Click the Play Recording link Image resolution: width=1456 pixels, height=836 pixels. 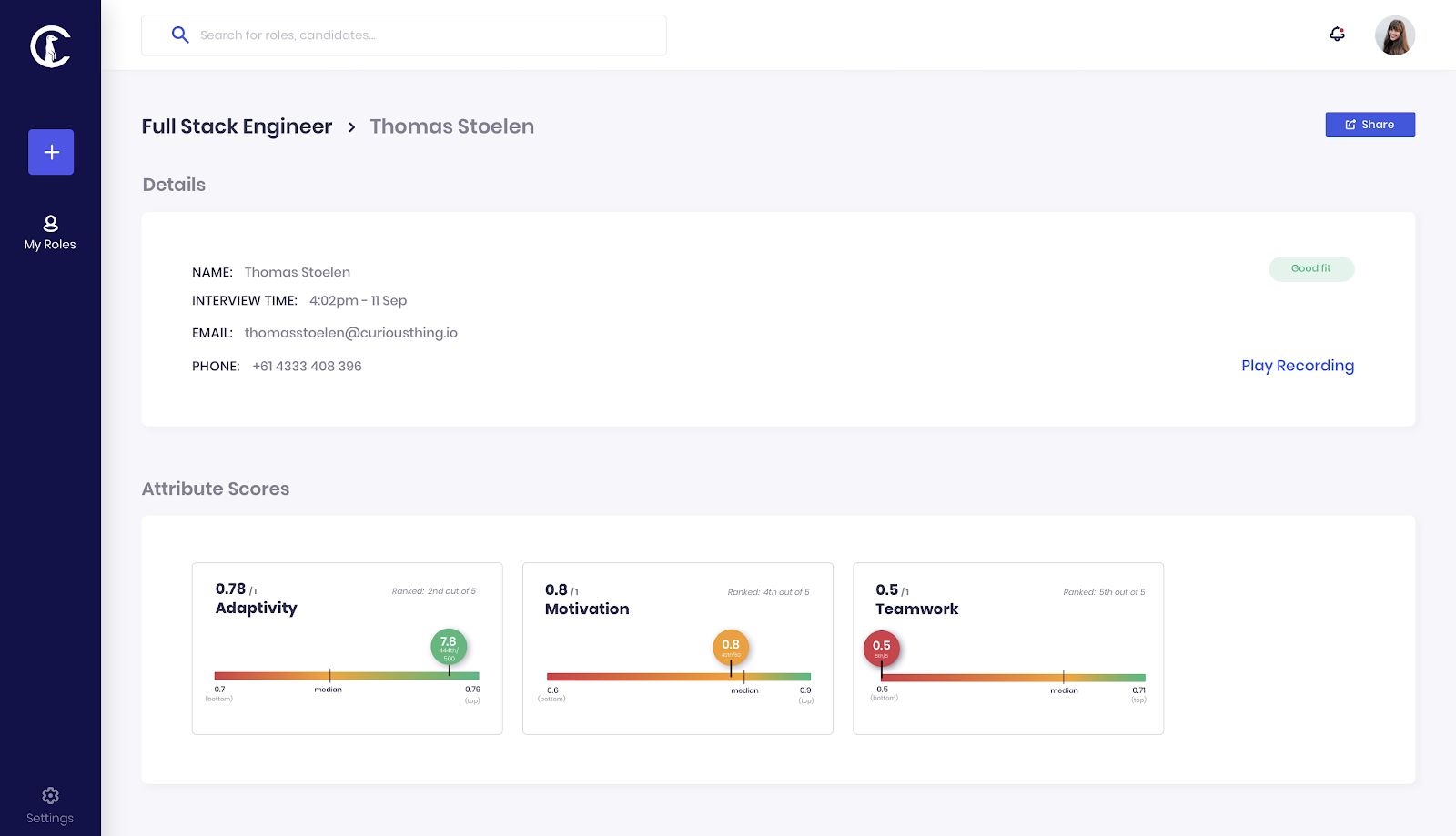click(1298, 366)
